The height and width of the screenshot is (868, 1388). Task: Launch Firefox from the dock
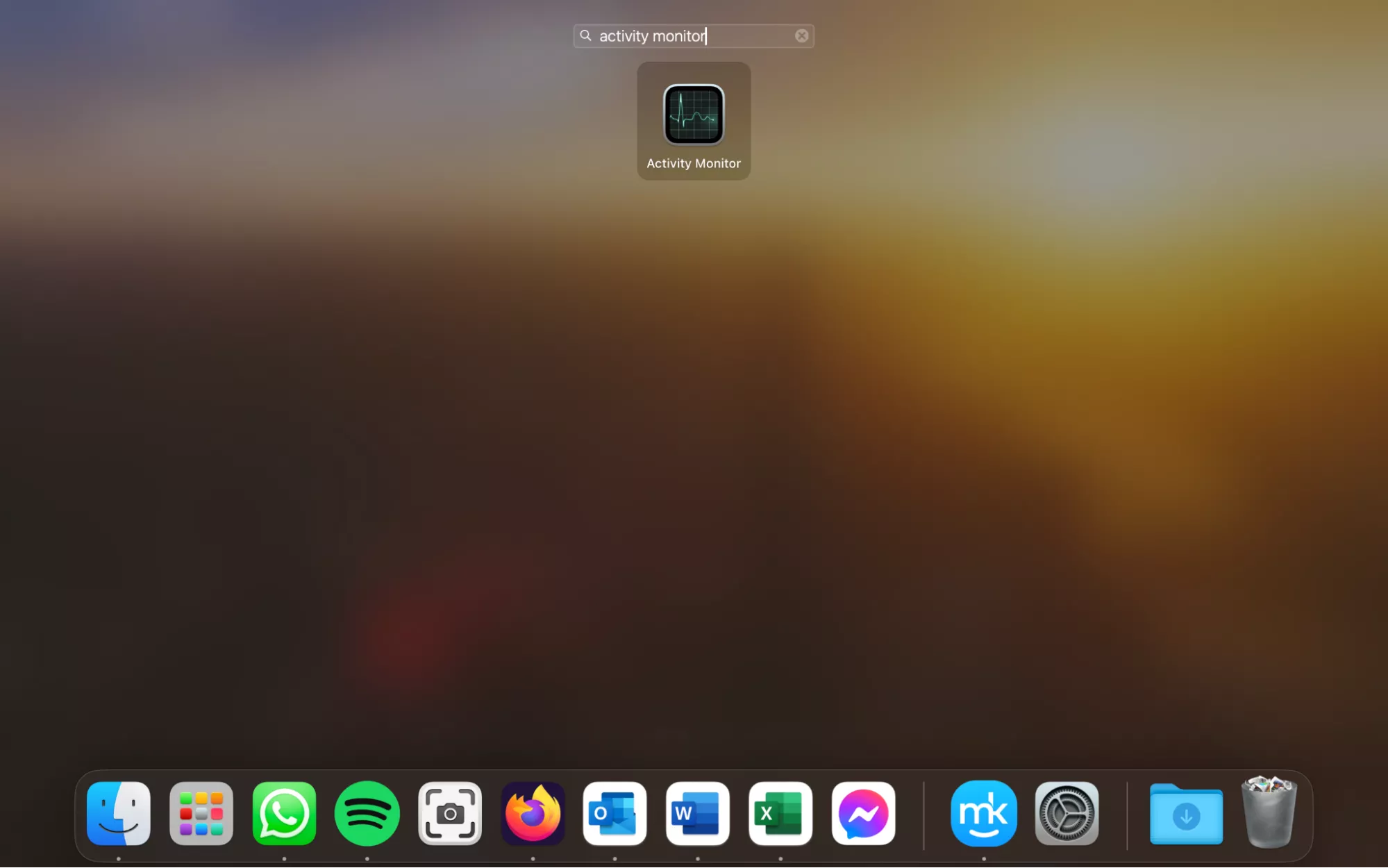click(533, 813)
